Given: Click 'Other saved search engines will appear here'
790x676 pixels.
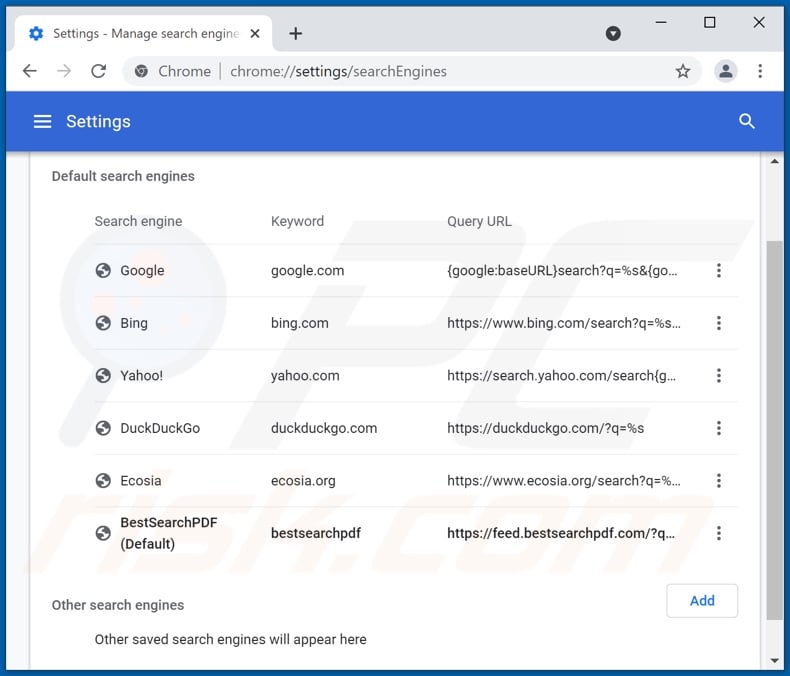Looking at the screenshot, I should coord(230,639).
